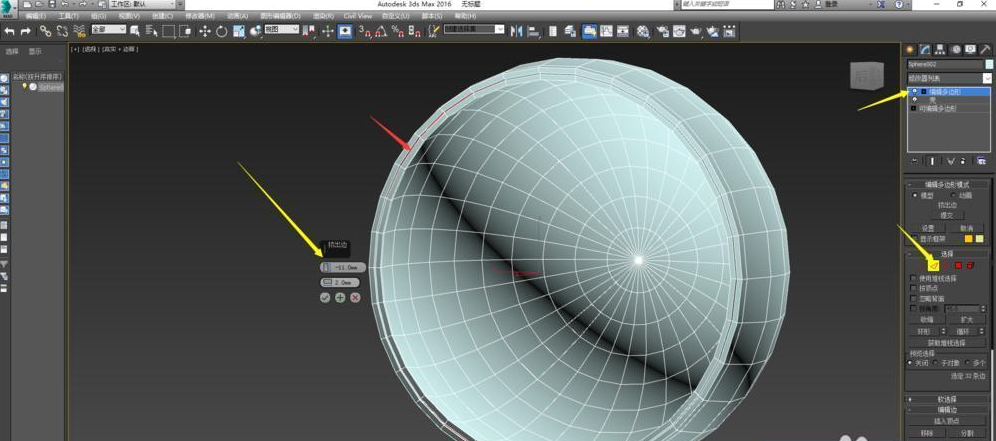Cancel extrude with the X icon
Viewport: 996px width, 441px height.
pyautogui.click(x=355, y=298)
